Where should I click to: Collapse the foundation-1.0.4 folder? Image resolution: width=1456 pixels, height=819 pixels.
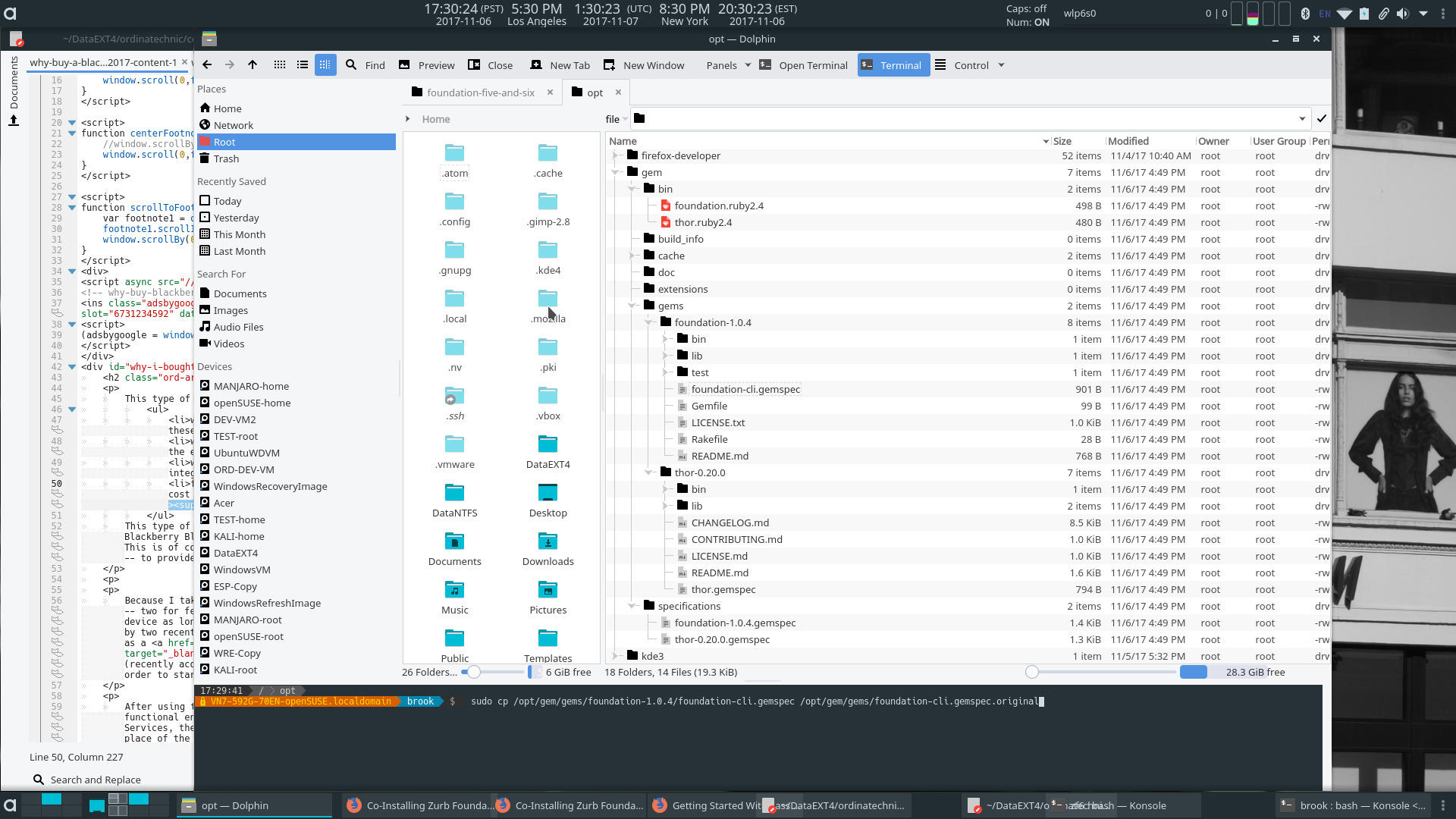point(648,322)
